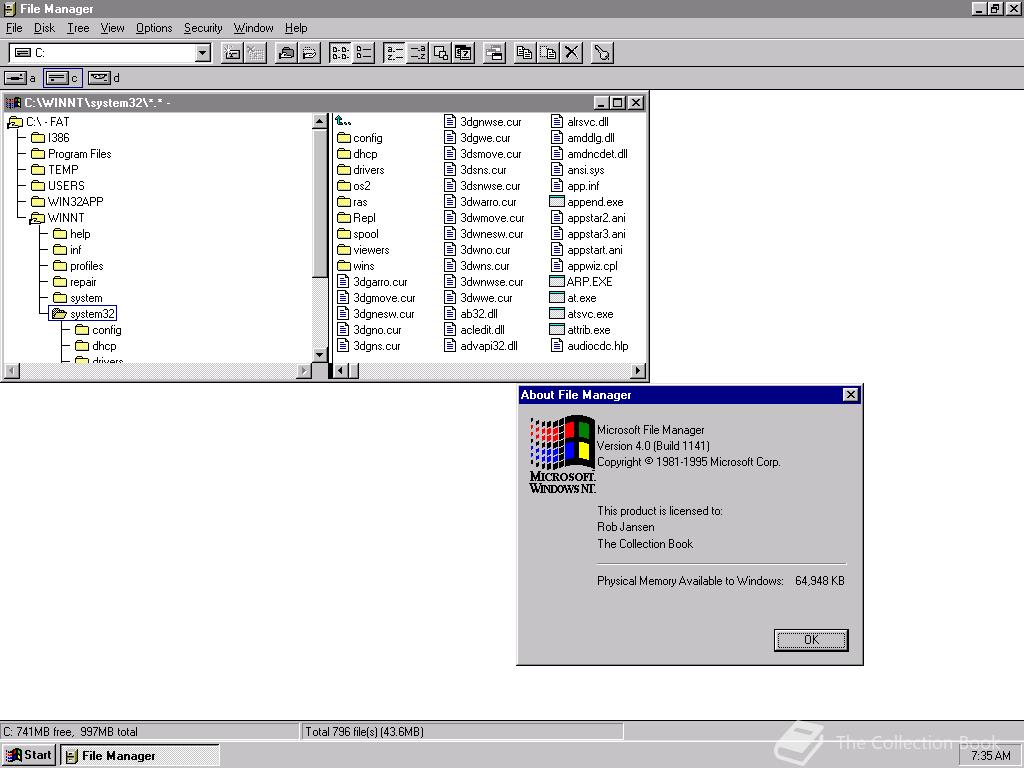Click the Disconnect Network Drive toolbar icon

pos(255,53)
